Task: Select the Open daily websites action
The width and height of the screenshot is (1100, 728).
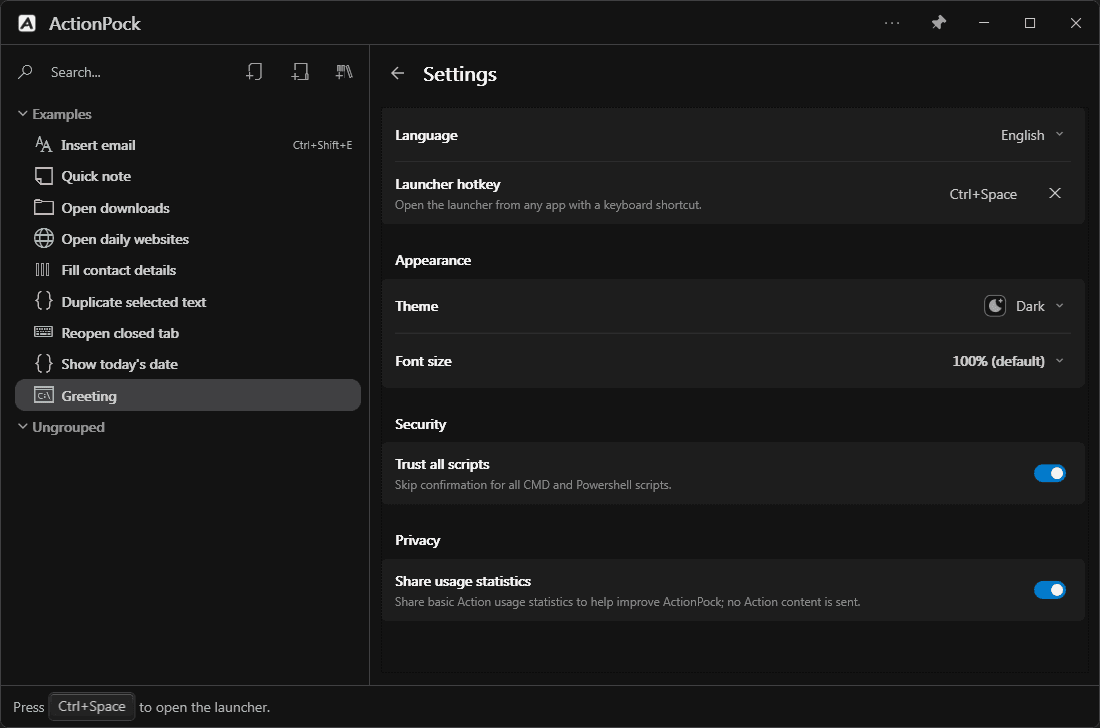Action: [188, 238]
